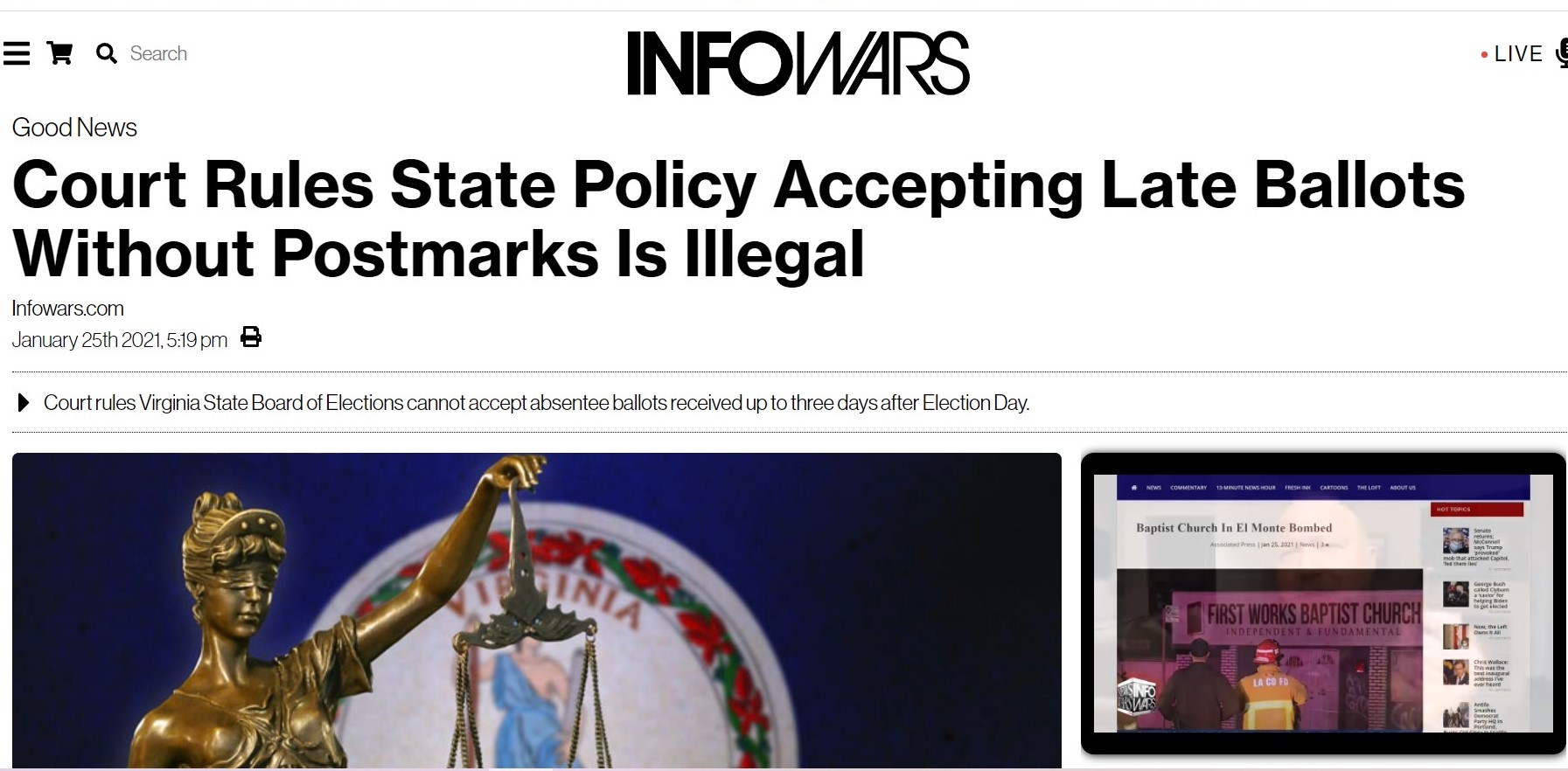Open the LIVE broadcast link
The height and width of the screenshot is (771, 1568).
pyautogui.click(x=1518, y=54)
